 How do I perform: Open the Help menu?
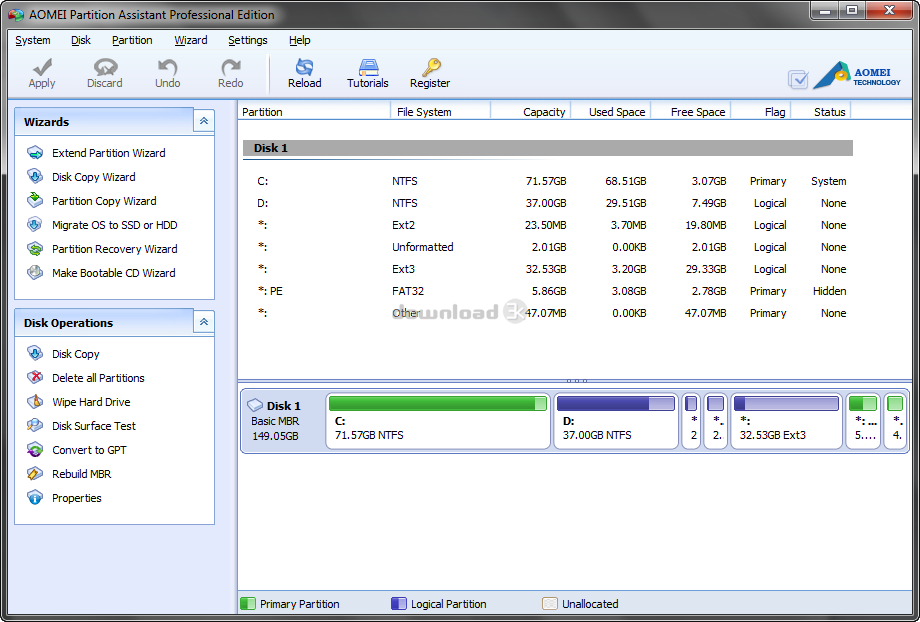click(x=300, y=40)
